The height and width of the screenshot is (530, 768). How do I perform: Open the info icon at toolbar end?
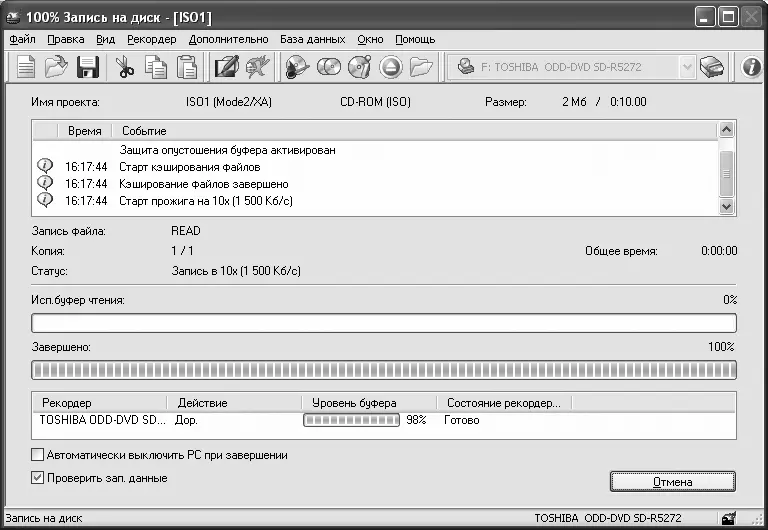click(752, 67)
